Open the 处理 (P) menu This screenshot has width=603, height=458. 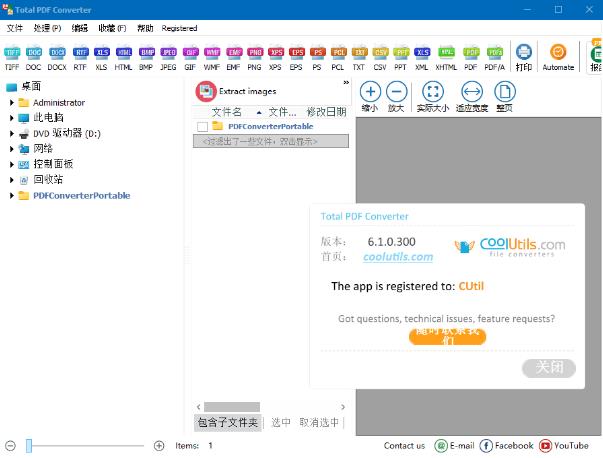click(x=47, y=28)
